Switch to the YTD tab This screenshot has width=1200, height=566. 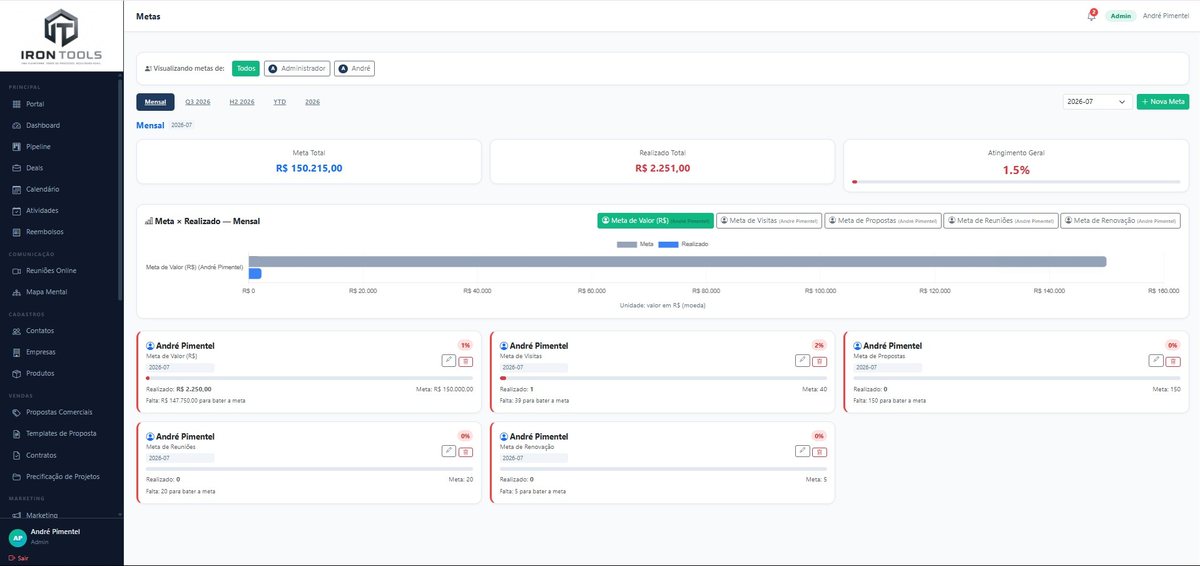[280, 102]
